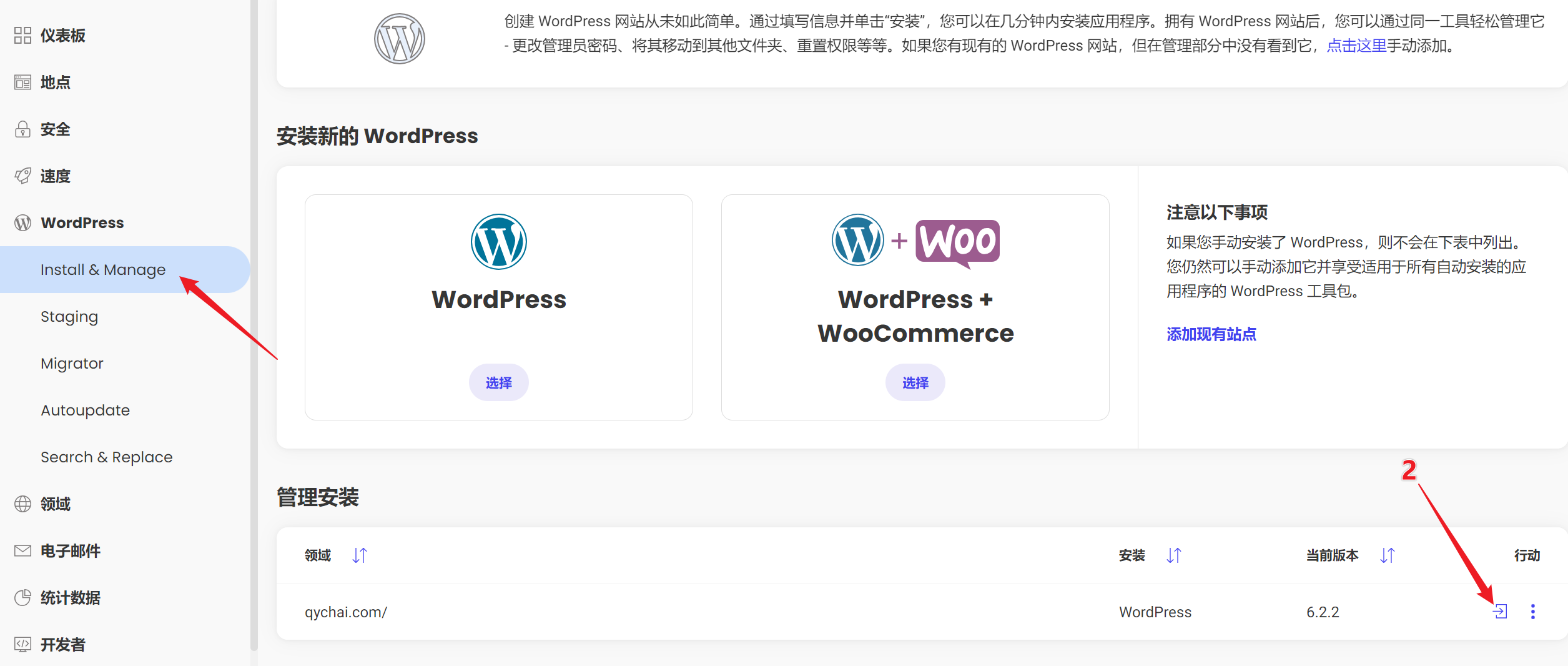Click the 添加现有站点 link
Screen dimensions: 1568x666
click(1211, 334)
